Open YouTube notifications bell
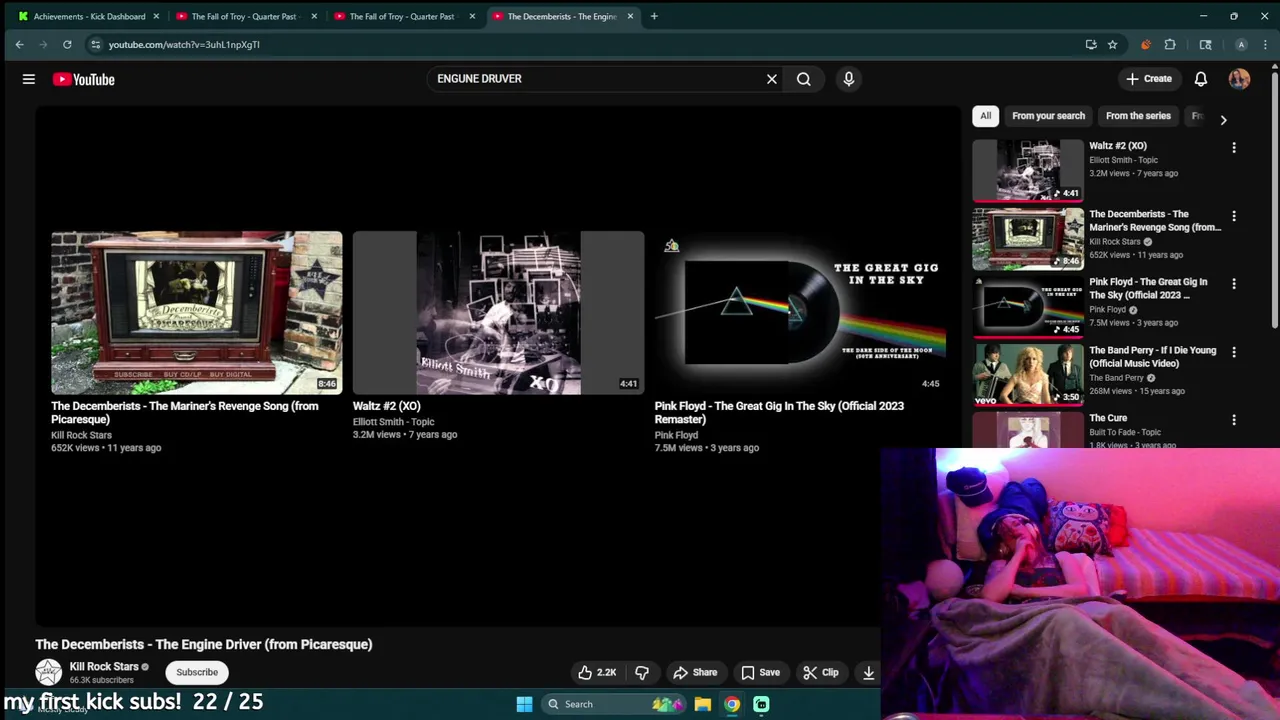This screenshot has height=720, width=1280. coord(1201,79)
